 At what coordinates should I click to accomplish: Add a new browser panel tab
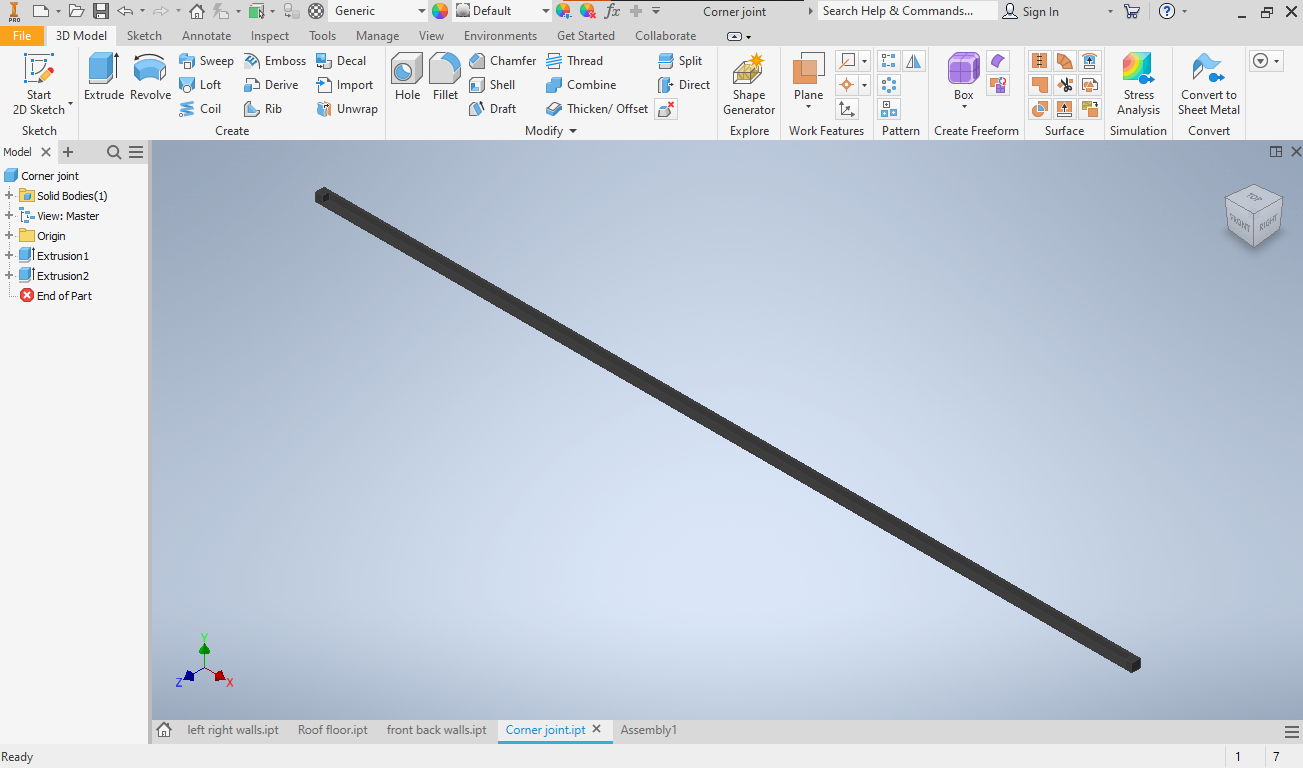[68, 152]
